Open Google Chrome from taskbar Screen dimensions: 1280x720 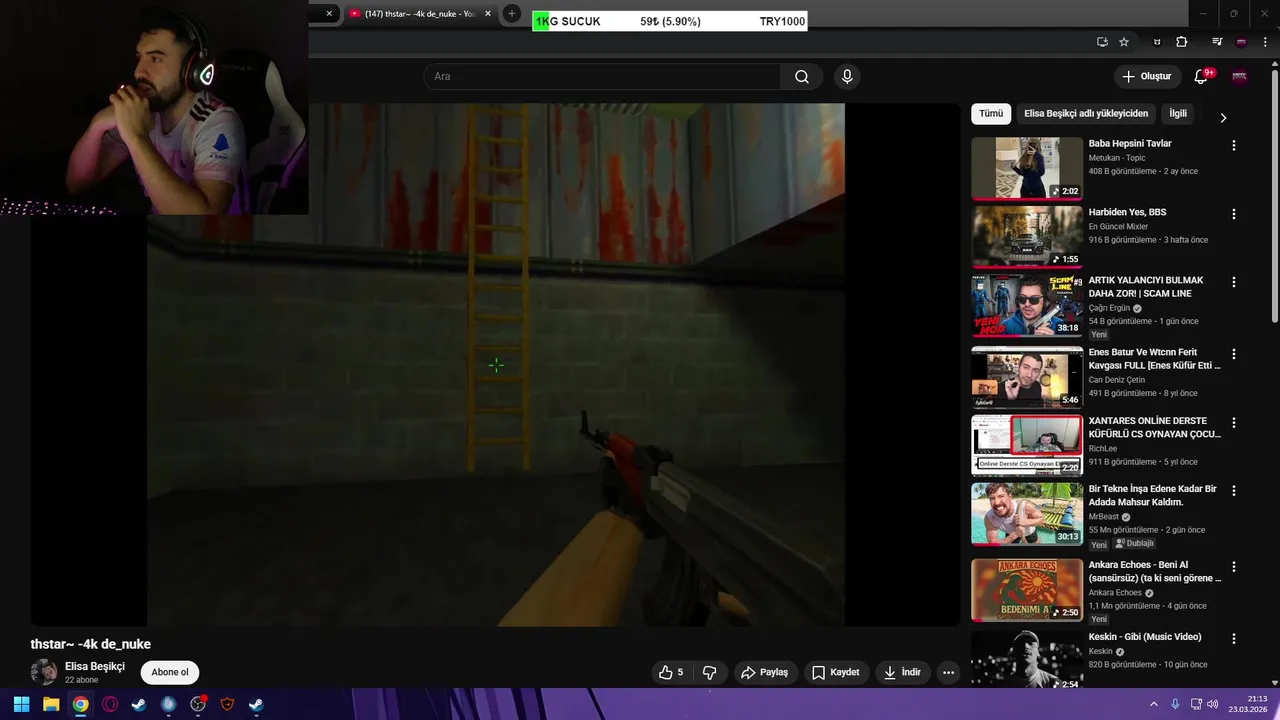80,704
